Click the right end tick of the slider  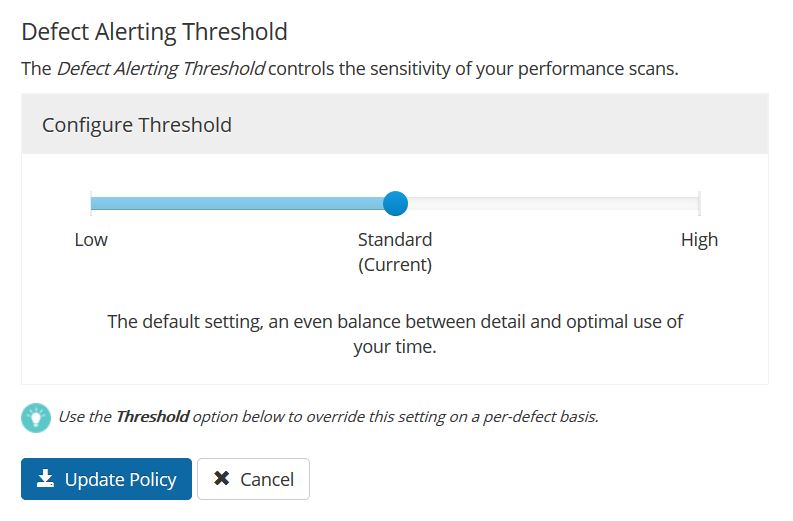pos(699,203)
